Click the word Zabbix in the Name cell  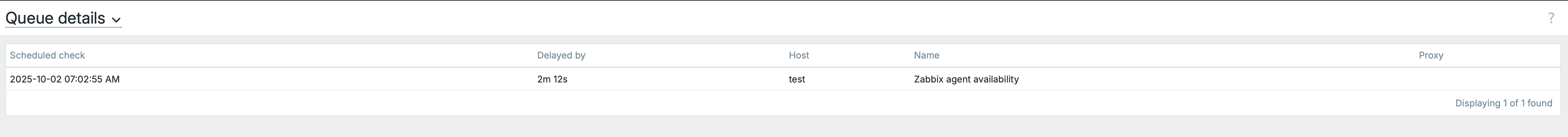click(x=929, y=79)
